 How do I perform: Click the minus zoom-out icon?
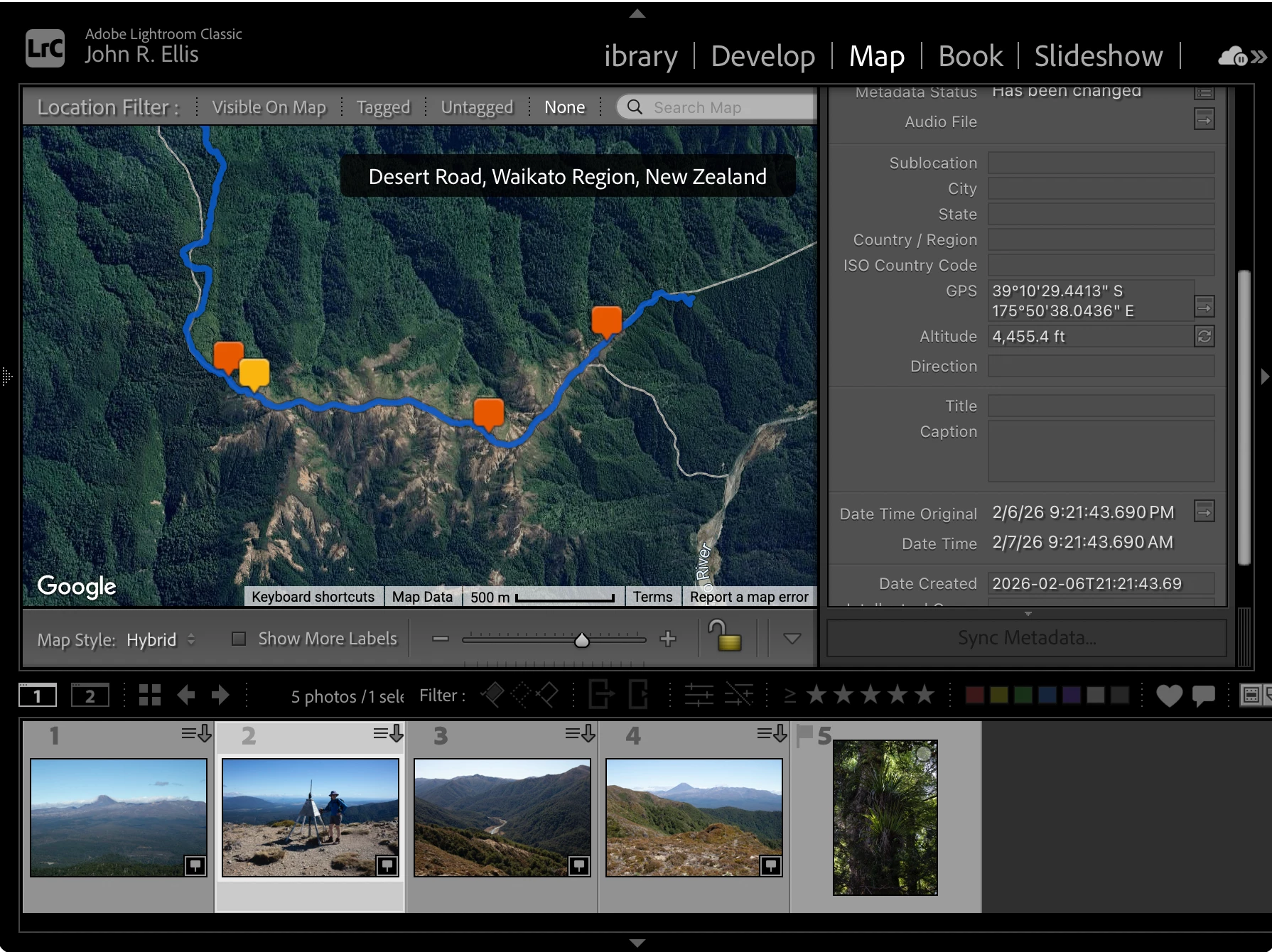click(x=441, y=639)
